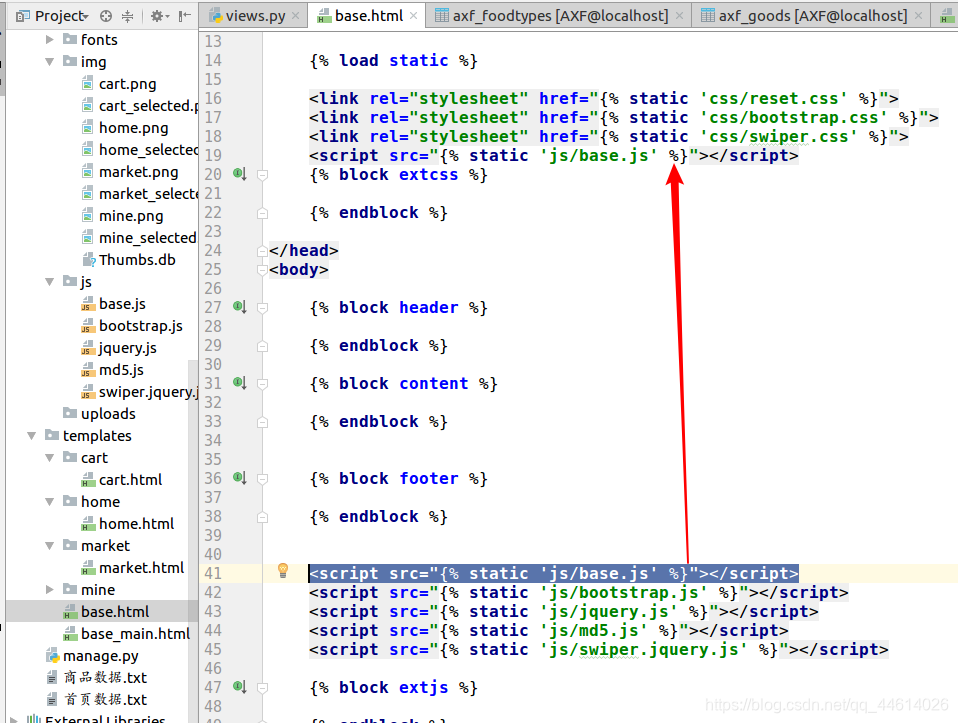Fold the body tag at line 25
The width and height of the screenshot is (958, 723).
coord(263,270)
